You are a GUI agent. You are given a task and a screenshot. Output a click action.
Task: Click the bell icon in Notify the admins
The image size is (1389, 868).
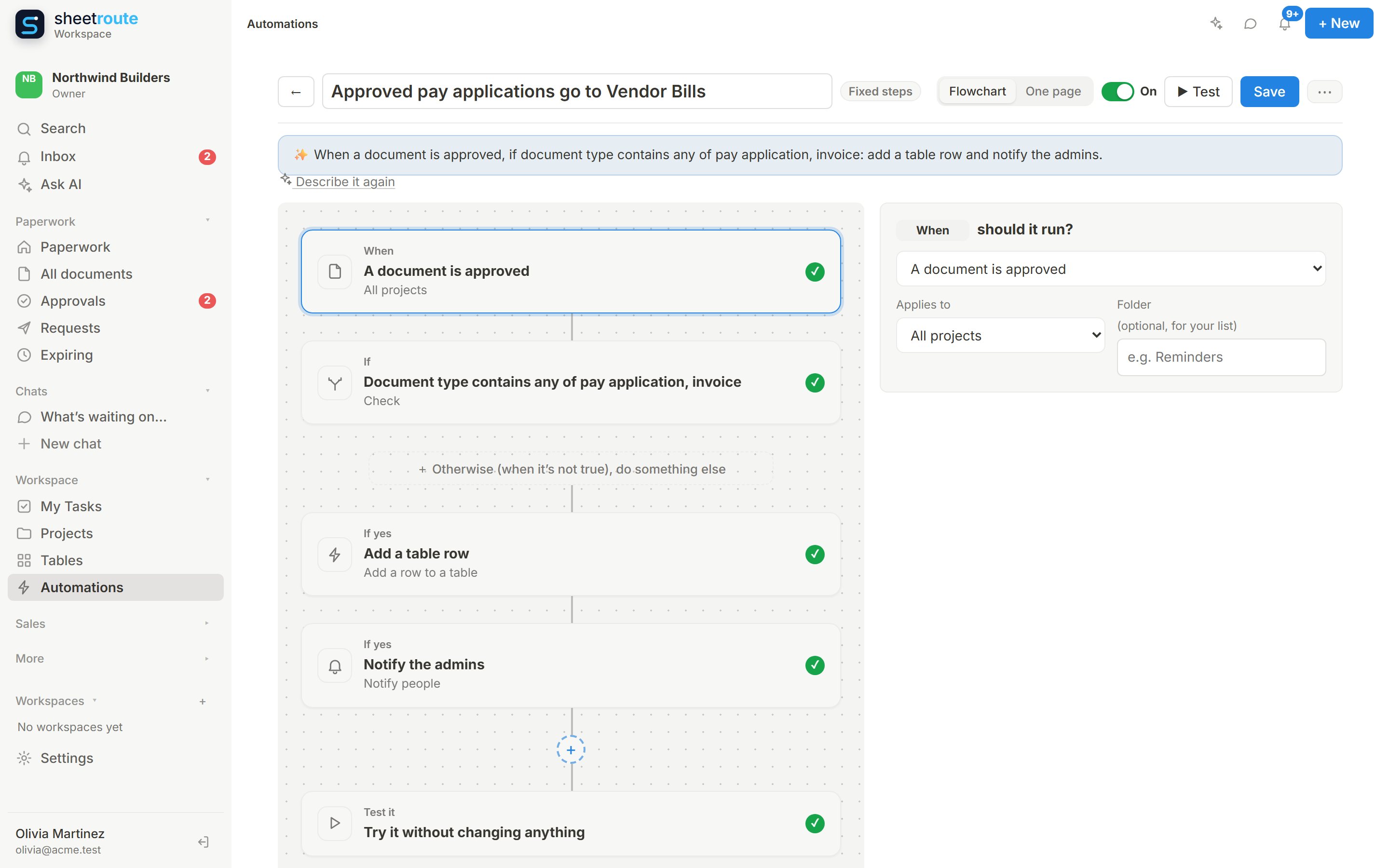tap(335, 665)
